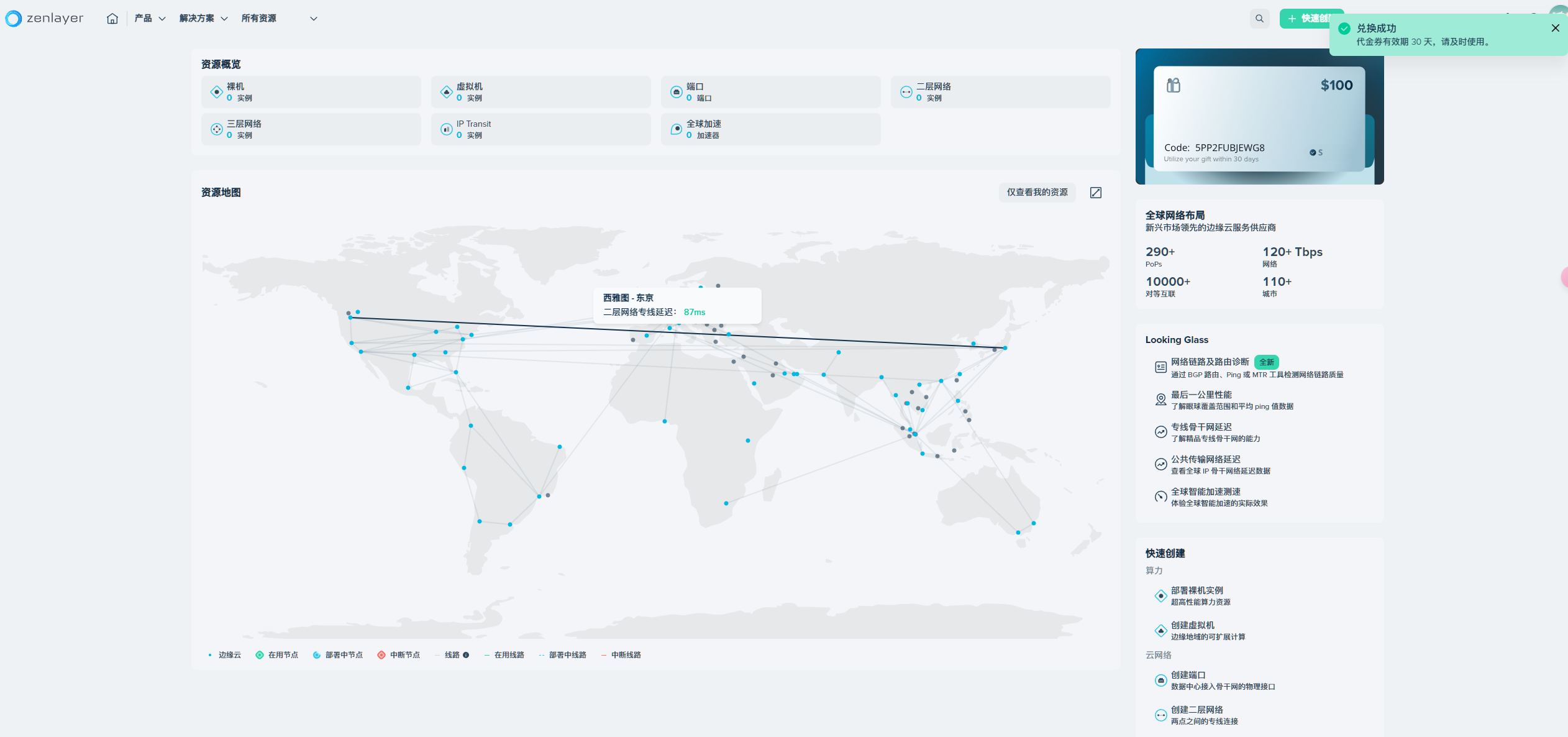Click the info icon next to 线路 legend
Screen dimensions: 1568x737
pyautogui.click(x=466, y=655)
